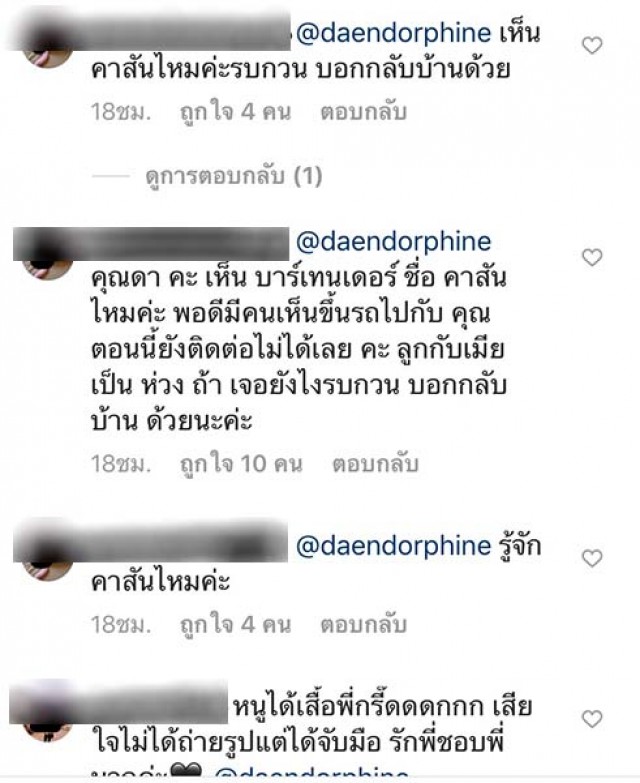View ถูกใจ 4 คน likes on first comment
The image size is (640, 783).
coord(235,112)
